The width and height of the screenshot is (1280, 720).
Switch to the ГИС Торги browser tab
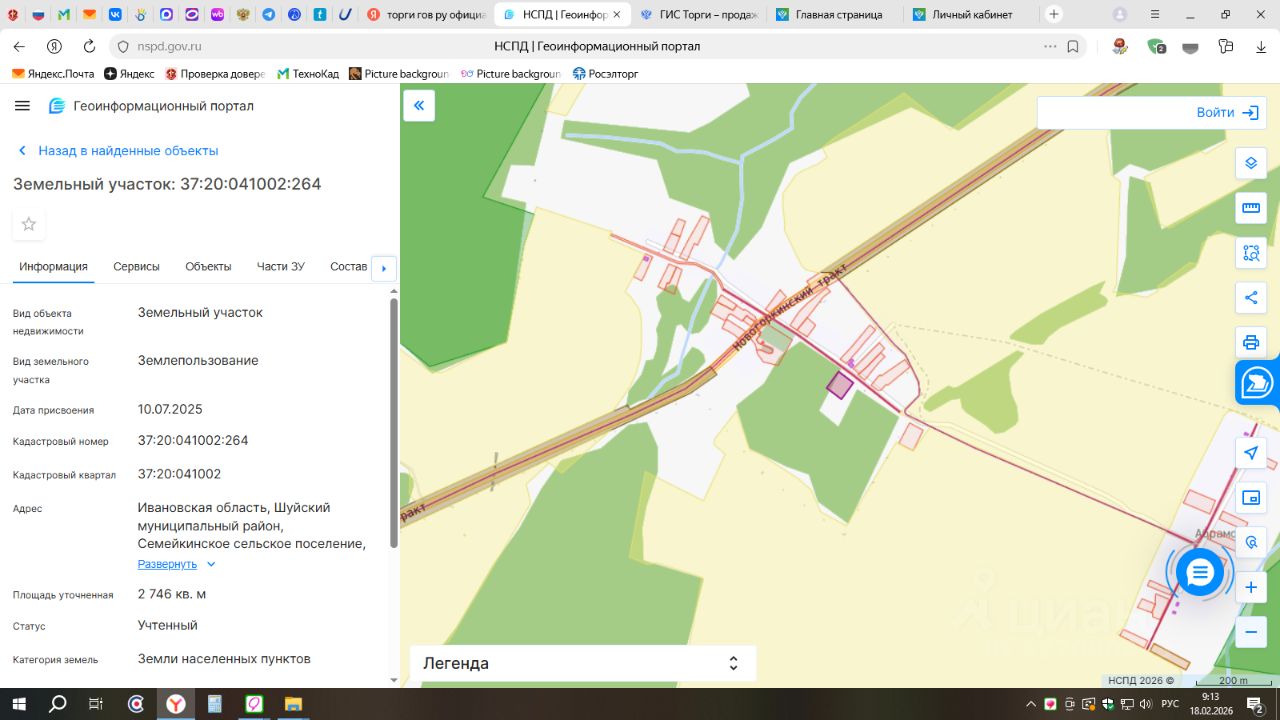699,15
